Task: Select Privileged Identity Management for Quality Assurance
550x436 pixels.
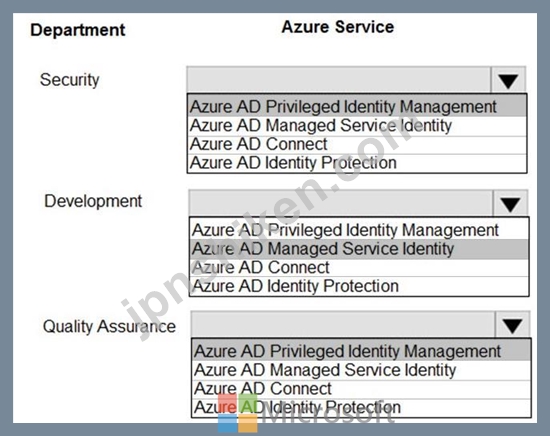Action: click(361, 351)
